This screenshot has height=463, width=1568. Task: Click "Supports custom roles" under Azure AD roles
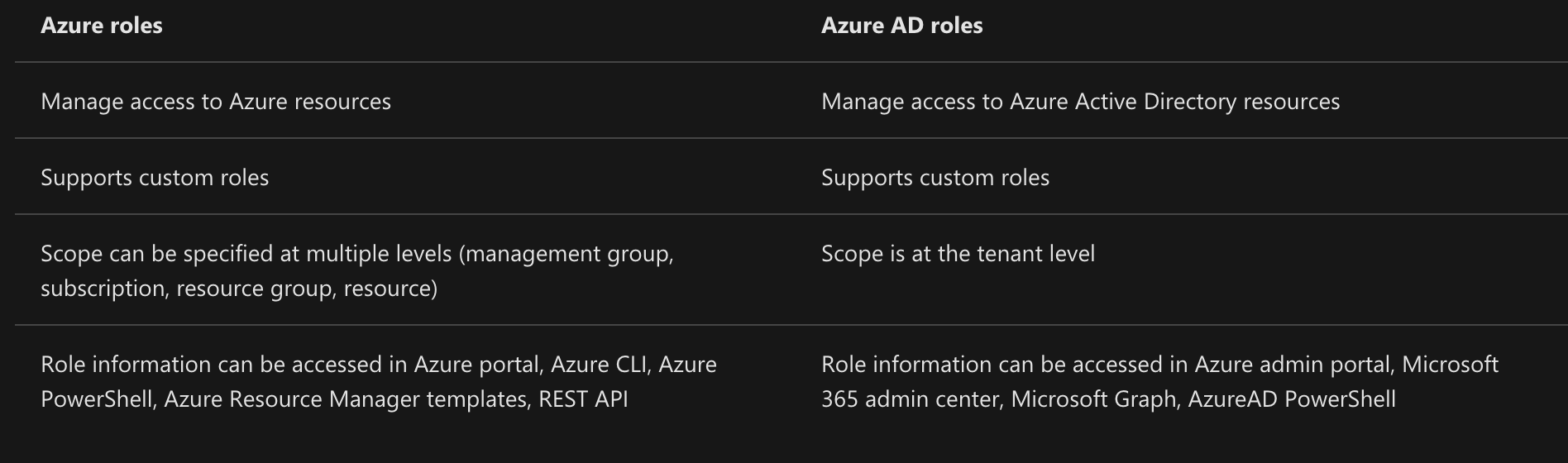(x=935, y=178)
